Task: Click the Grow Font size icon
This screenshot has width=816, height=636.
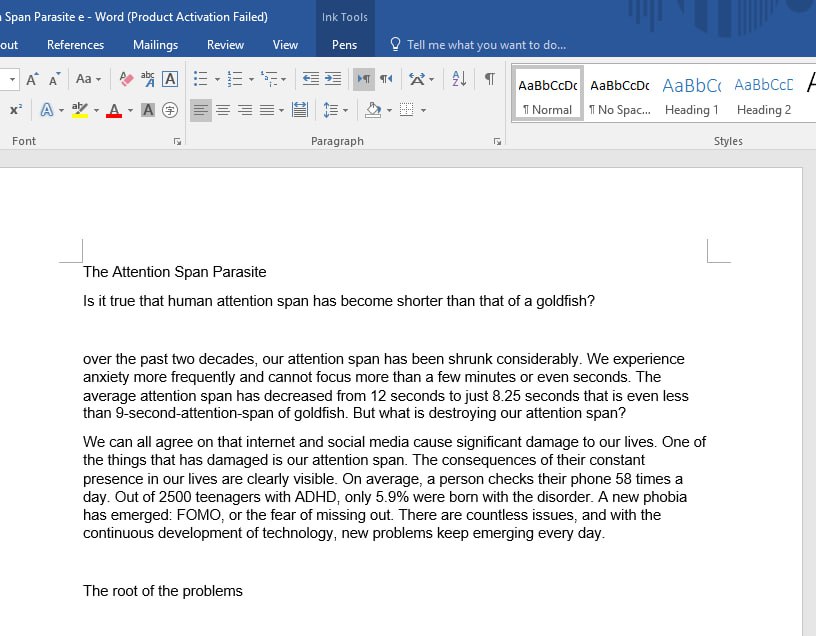Action: 33,78
